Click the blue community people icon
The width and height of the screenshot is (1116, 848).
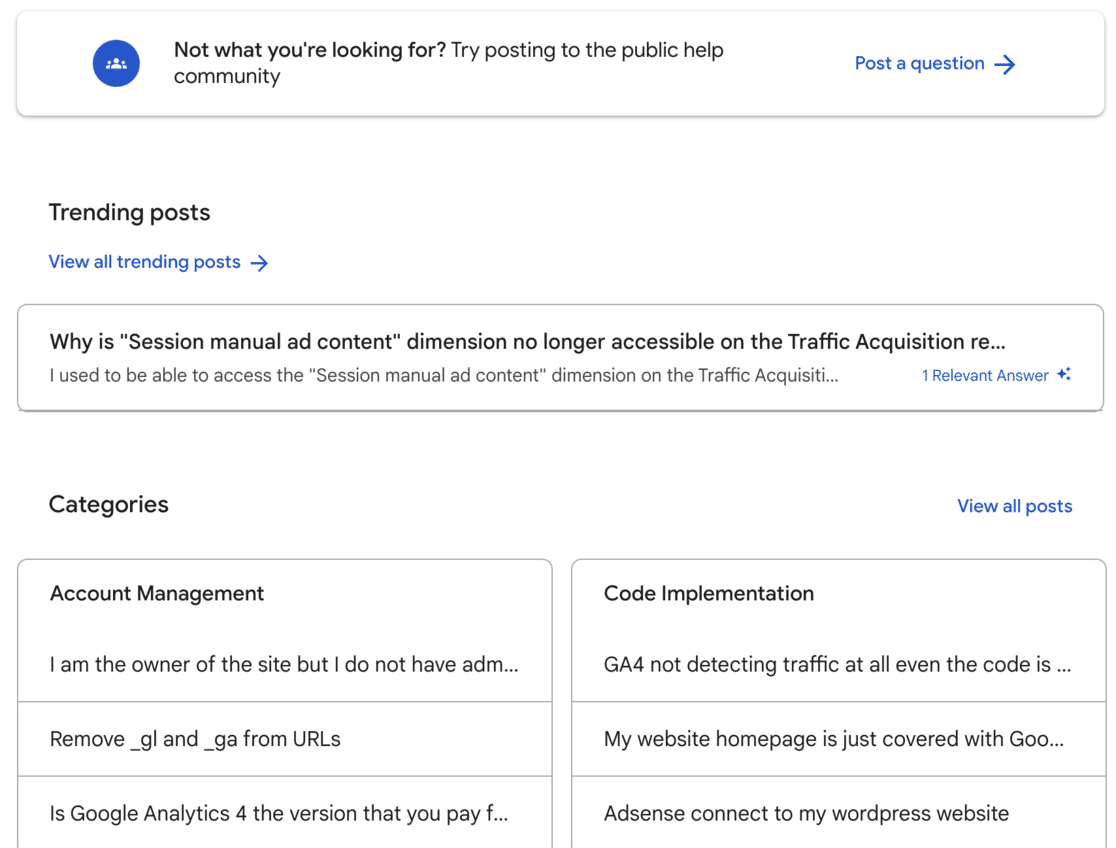pyautogui.click(x=116, y=64)
